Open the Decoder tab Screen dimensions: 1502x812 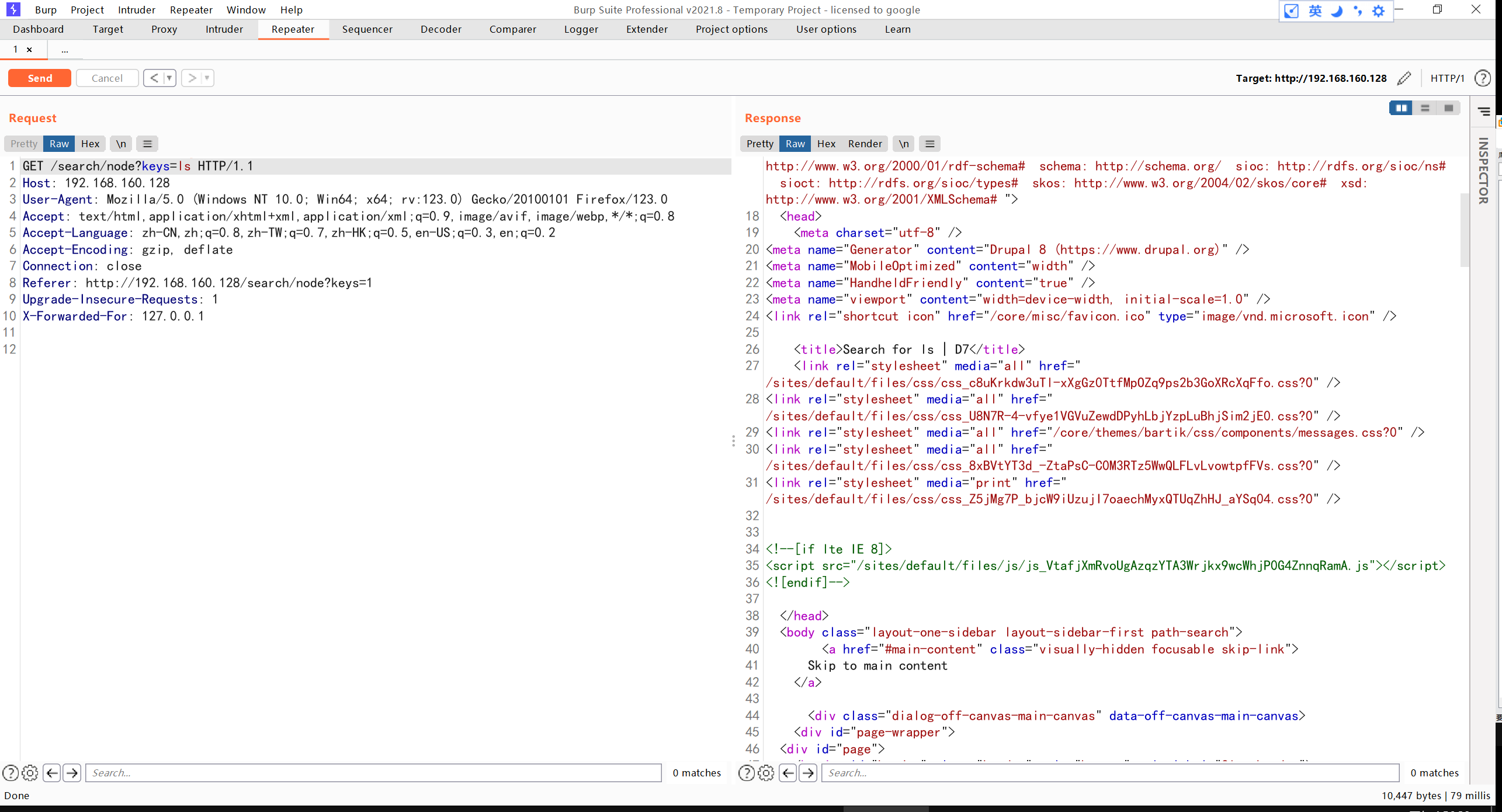point(440,29)
